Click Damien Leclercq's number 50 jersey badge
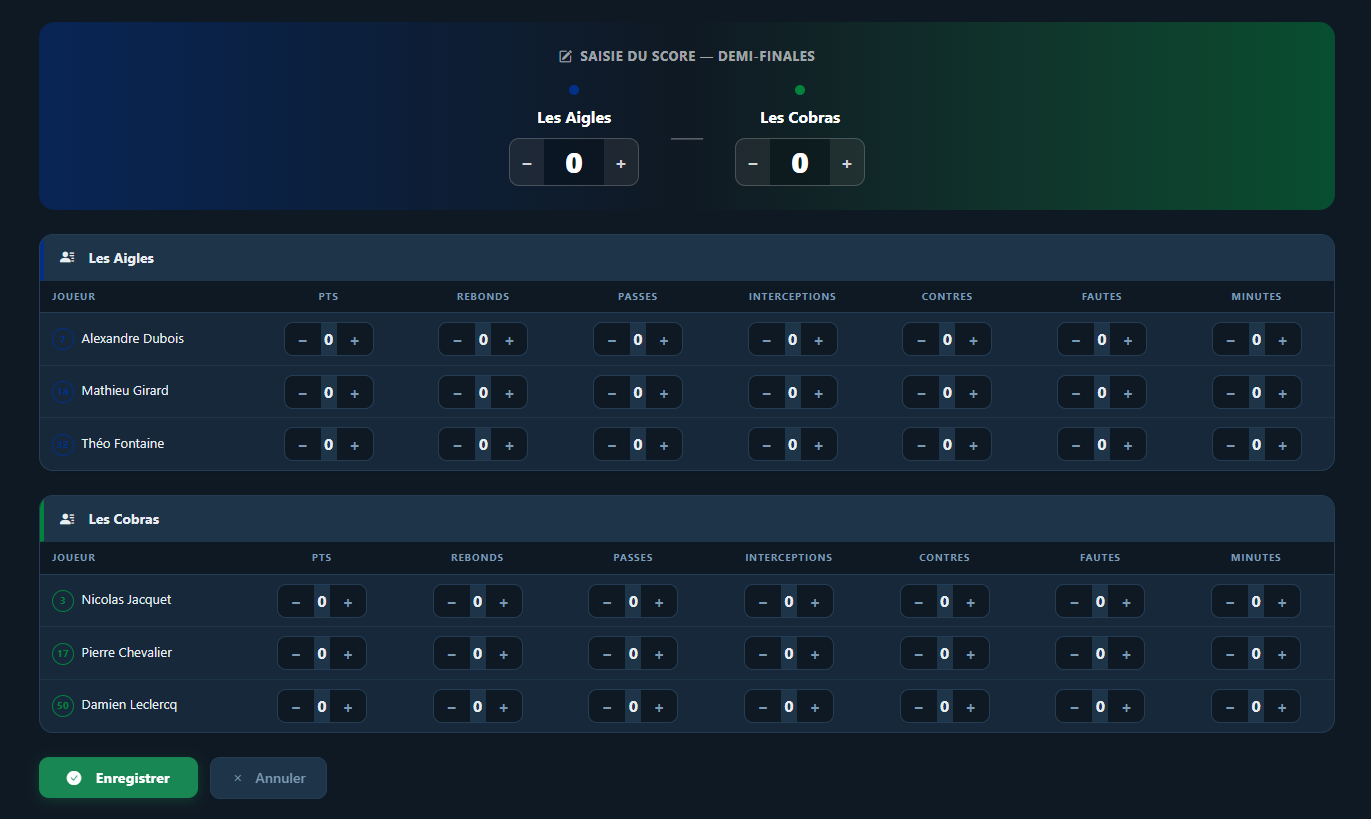 click(x=63, y=706)
